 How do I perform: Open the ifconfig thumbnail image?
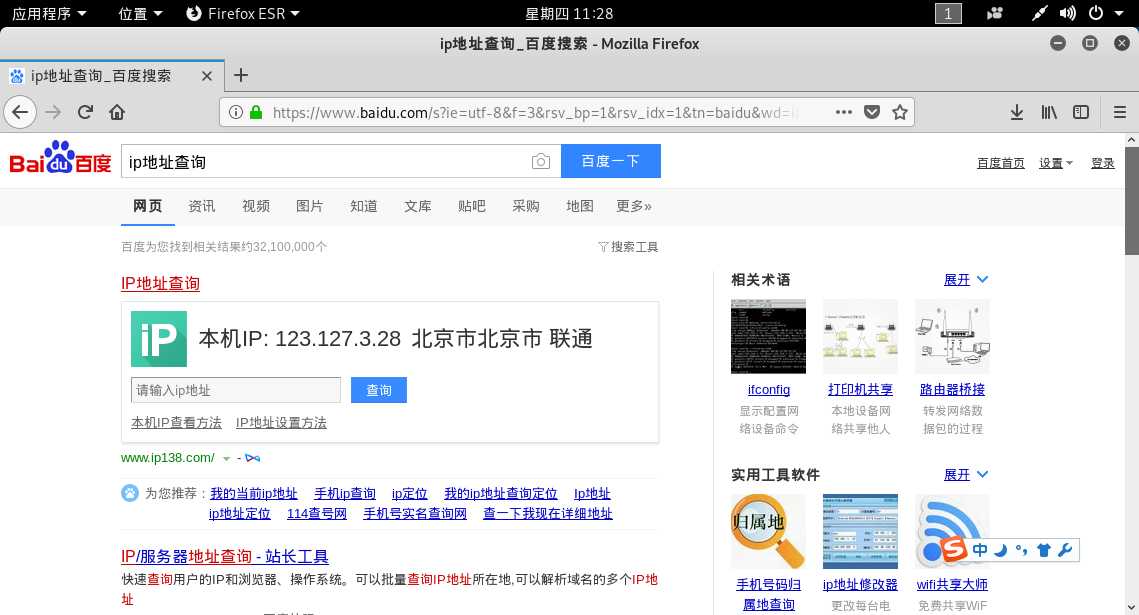pyautogui.click(x=769, y=336)
